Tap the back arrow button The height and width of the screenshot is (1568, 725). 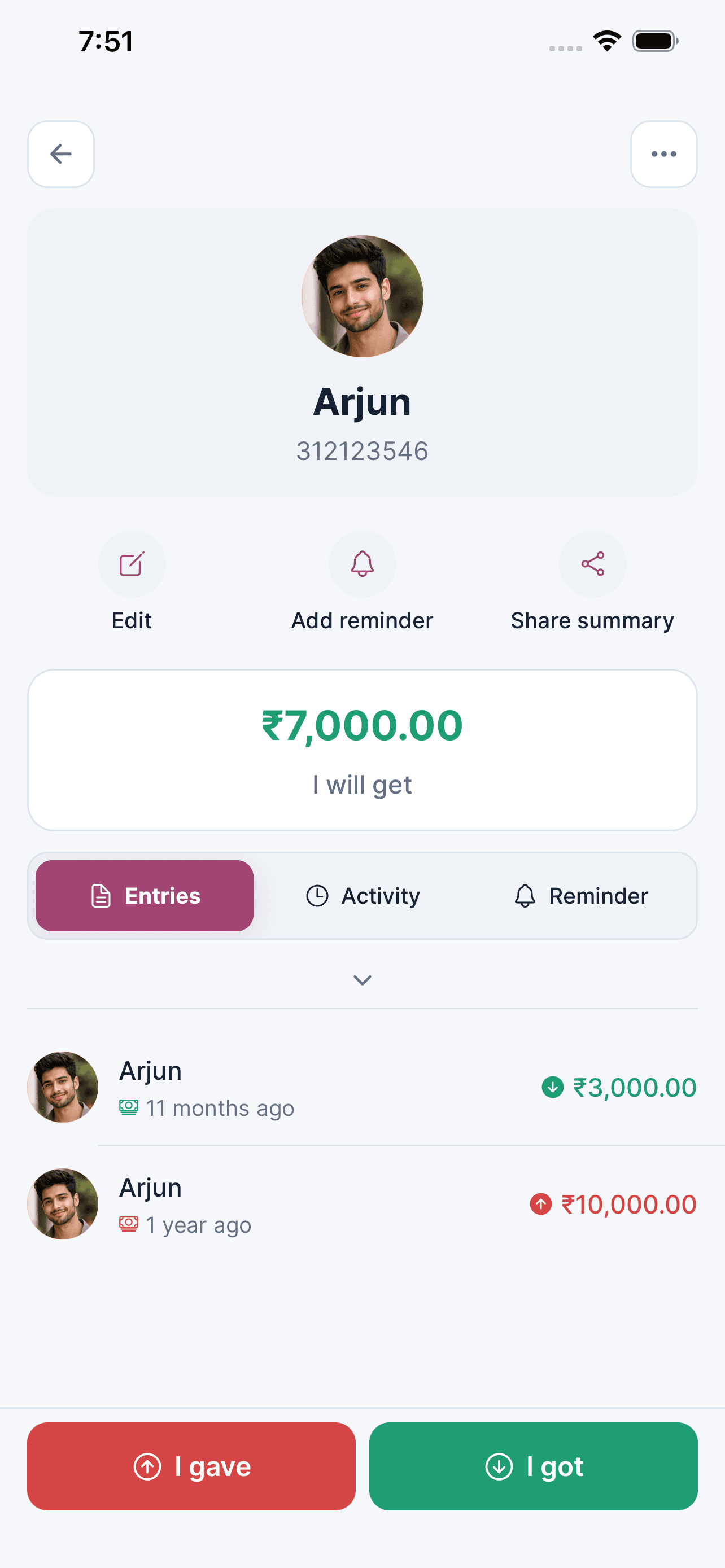point(61,154)
